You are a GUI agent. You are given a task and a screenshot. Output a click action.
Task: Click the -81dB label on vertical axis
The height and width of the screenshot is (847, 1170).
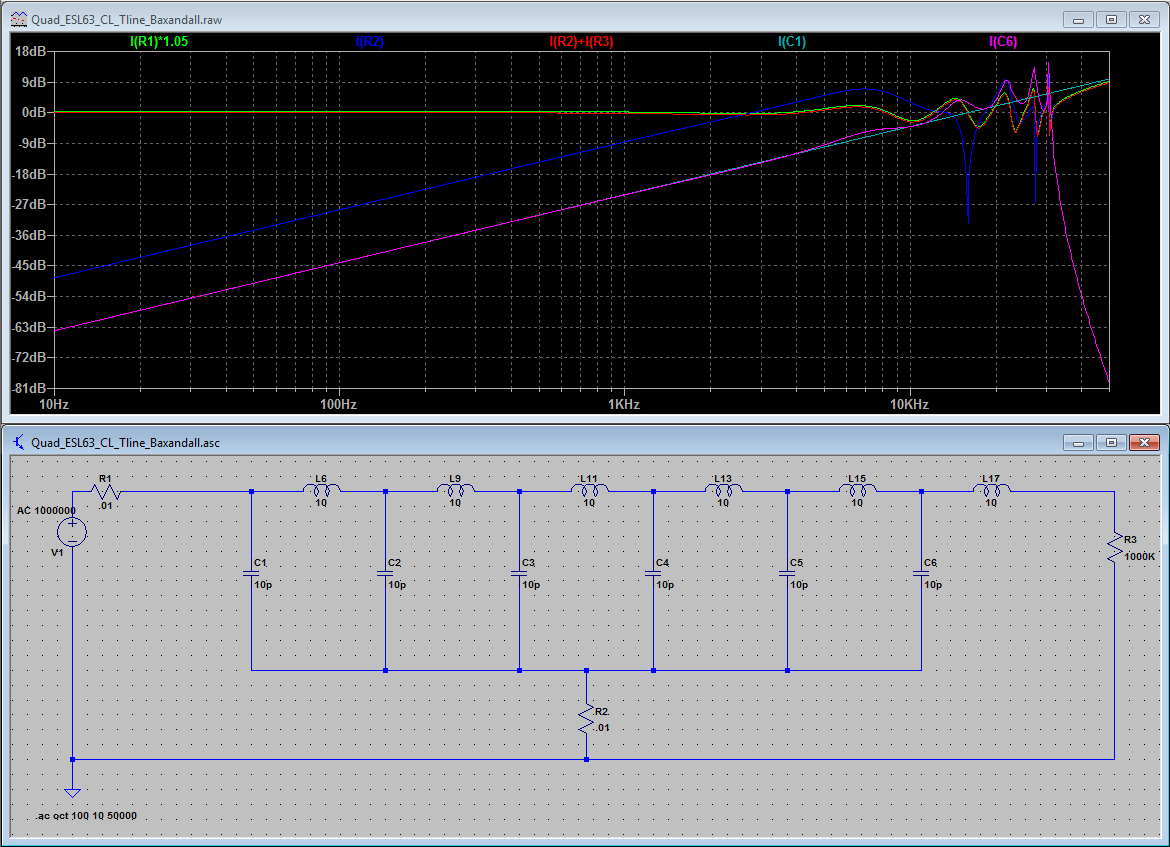tap(29, 389)
